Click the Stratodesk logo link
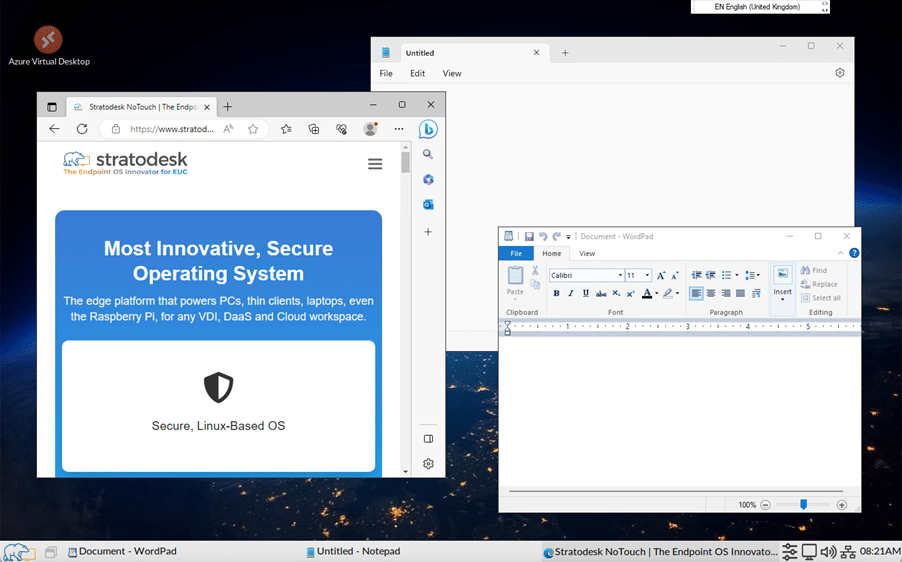Viewport: 902px width, 562px height. pos(125,163)
